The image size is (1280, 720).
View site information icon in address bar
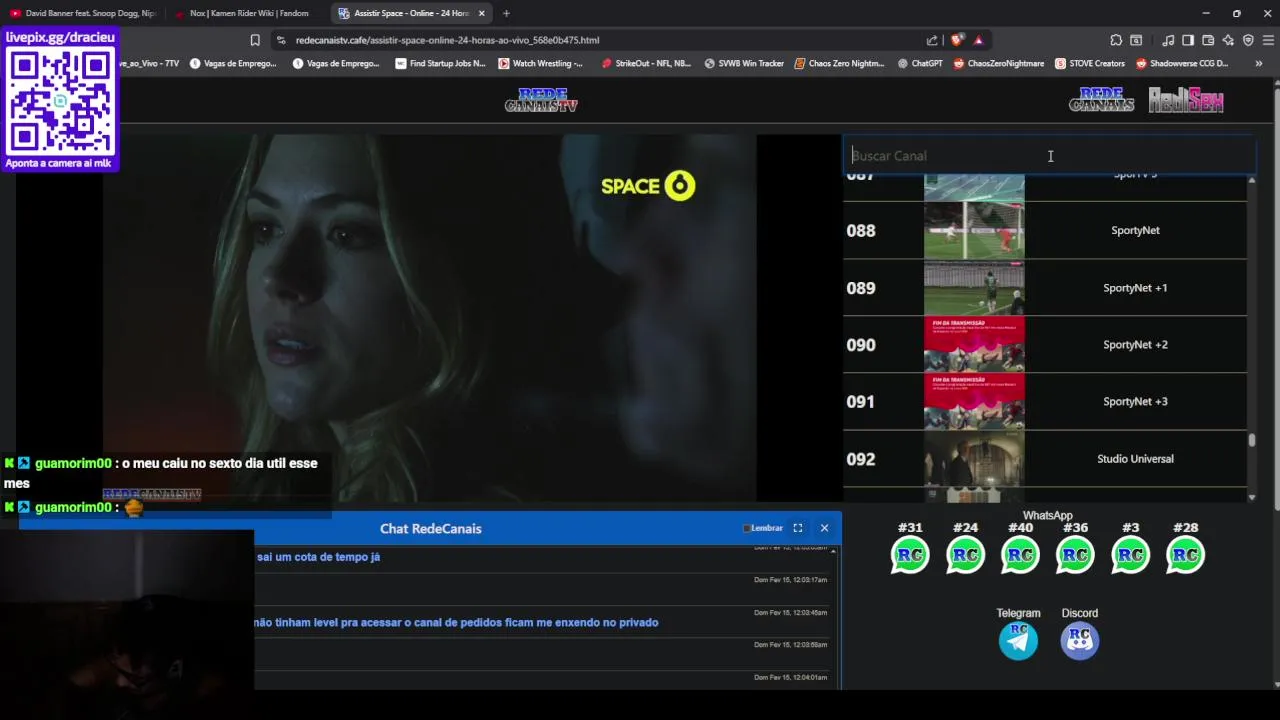click(x=281, y=40)
